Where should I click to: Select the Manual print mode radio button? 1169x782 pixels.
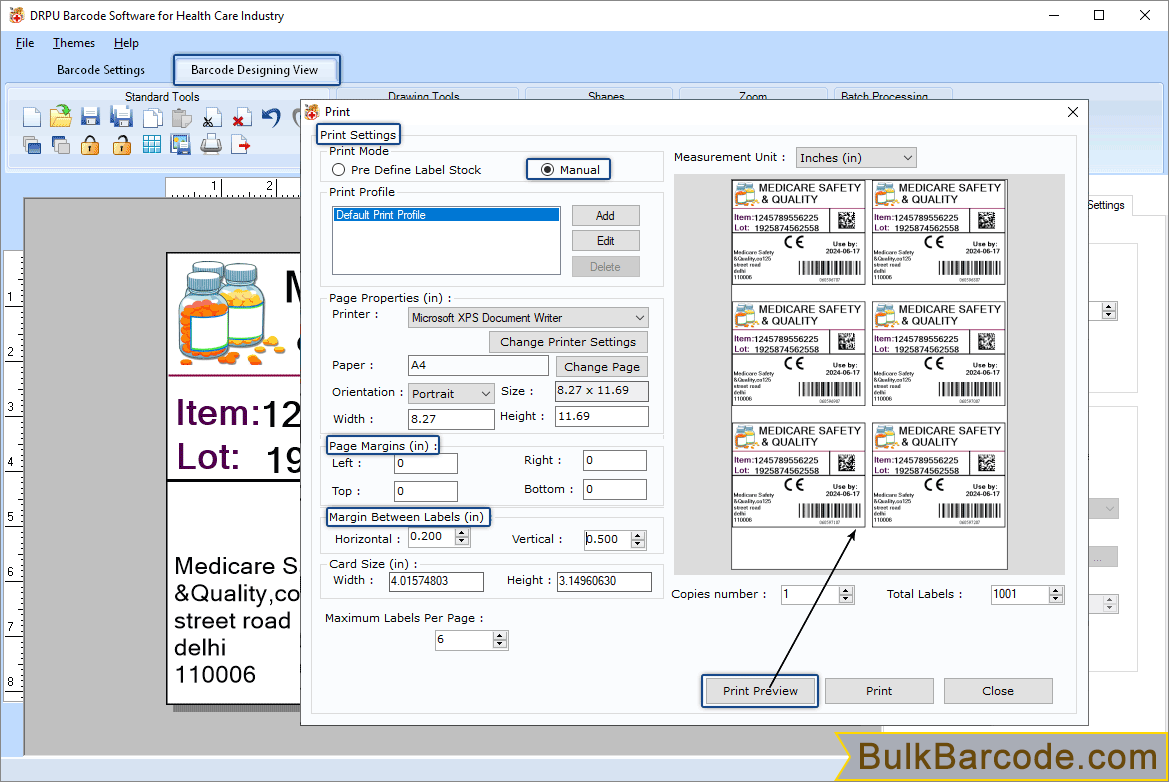547,170
